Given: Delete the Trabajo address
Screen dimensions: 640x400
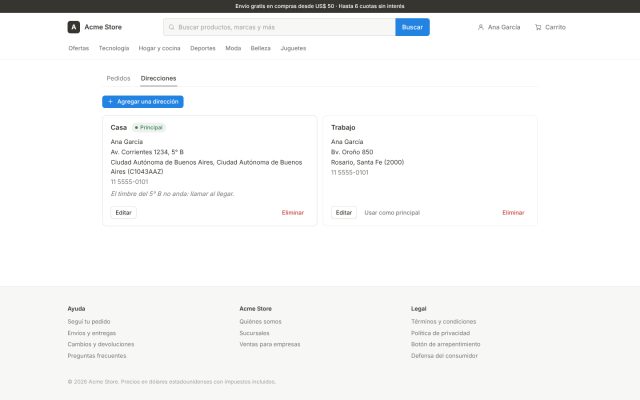Looking at the screenshot, I should point(513,213).
